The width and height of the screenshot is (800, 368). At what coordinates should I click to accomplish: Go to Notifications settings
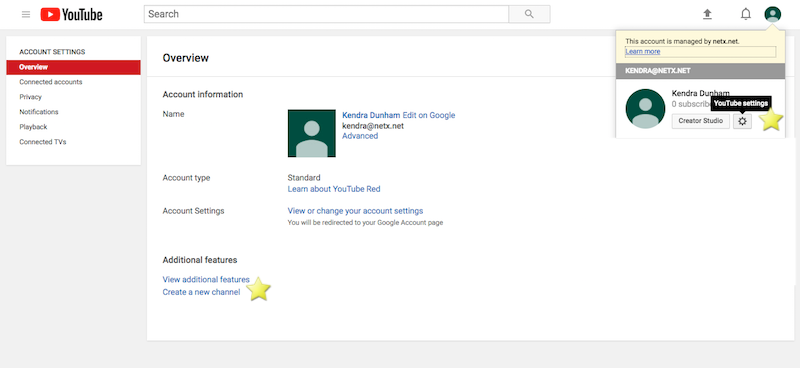(x=39, y=112)
